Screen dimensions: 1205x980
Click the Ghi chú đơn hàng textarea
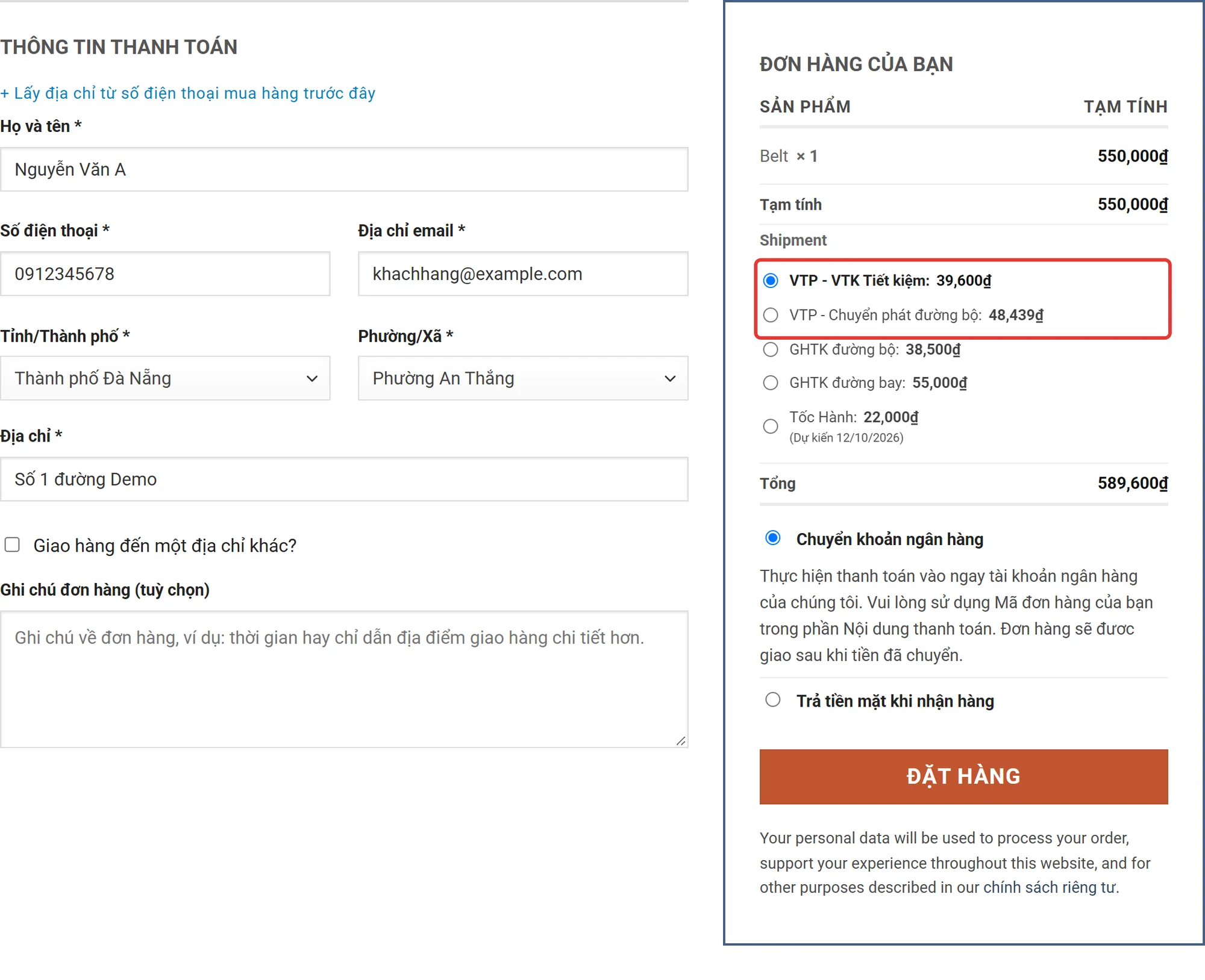[344, 679]
